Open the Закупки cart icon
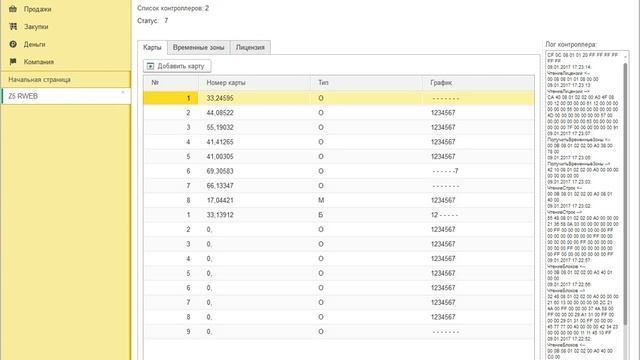The width and height of the screenshot is (640, 360). [x=13, y=27]
